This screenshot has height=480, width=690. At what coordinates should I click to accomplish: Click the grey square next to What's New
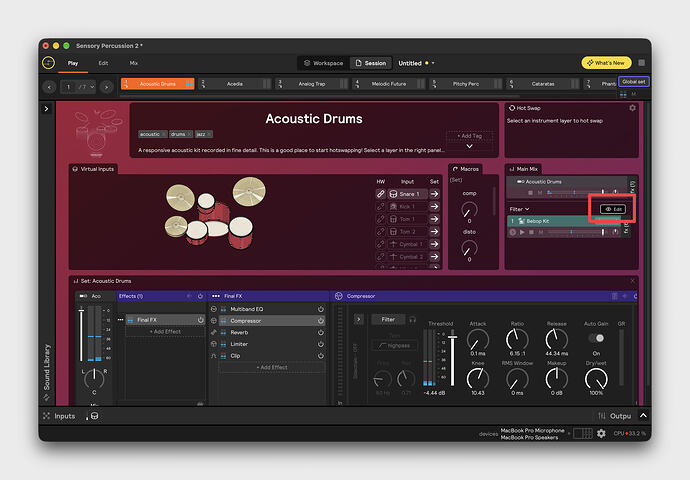pyautogui.click(x=642, y=63)
